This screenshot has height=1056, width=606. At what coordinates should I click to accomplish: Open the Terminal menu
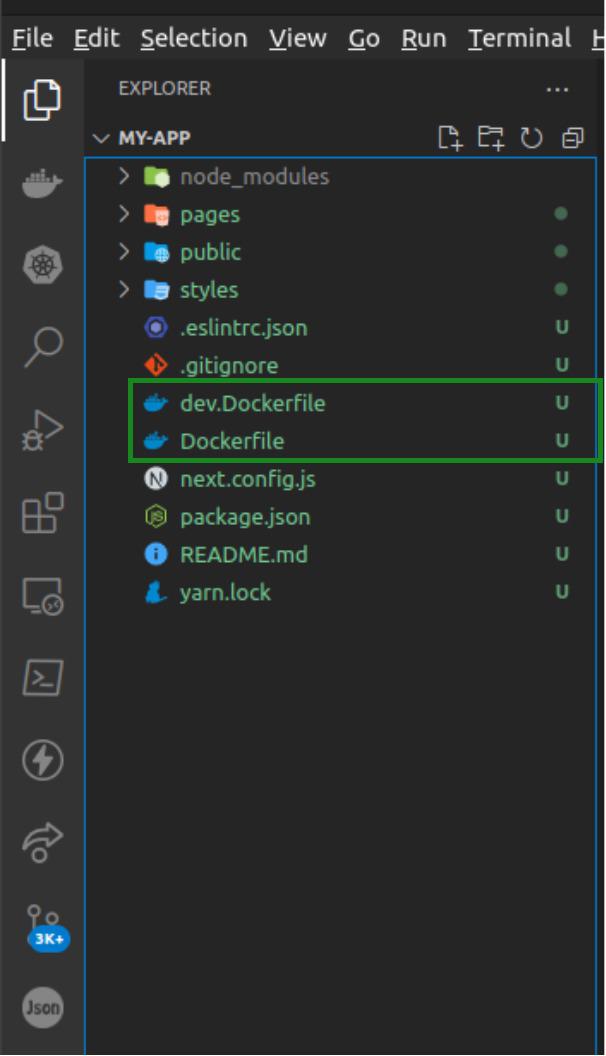pos(519,37)
